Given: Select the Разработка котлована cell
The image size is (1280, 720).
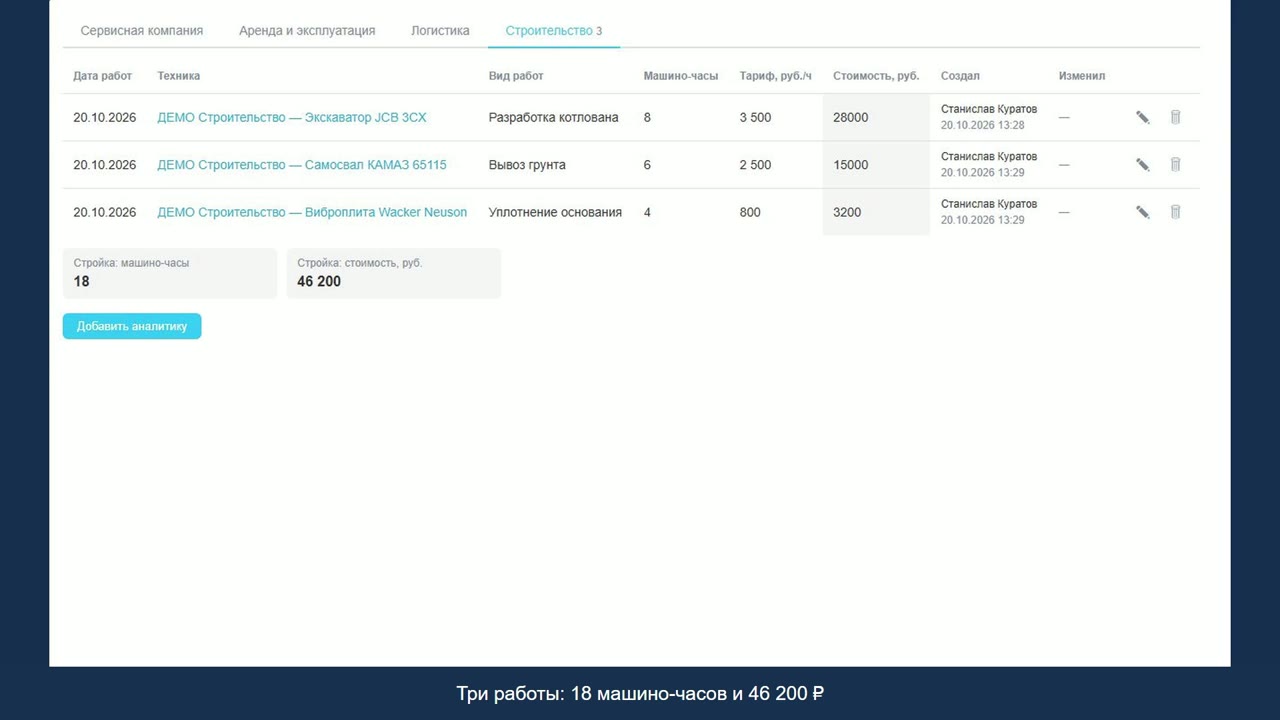Looking at the screenshot, I should tap(553, 117).
